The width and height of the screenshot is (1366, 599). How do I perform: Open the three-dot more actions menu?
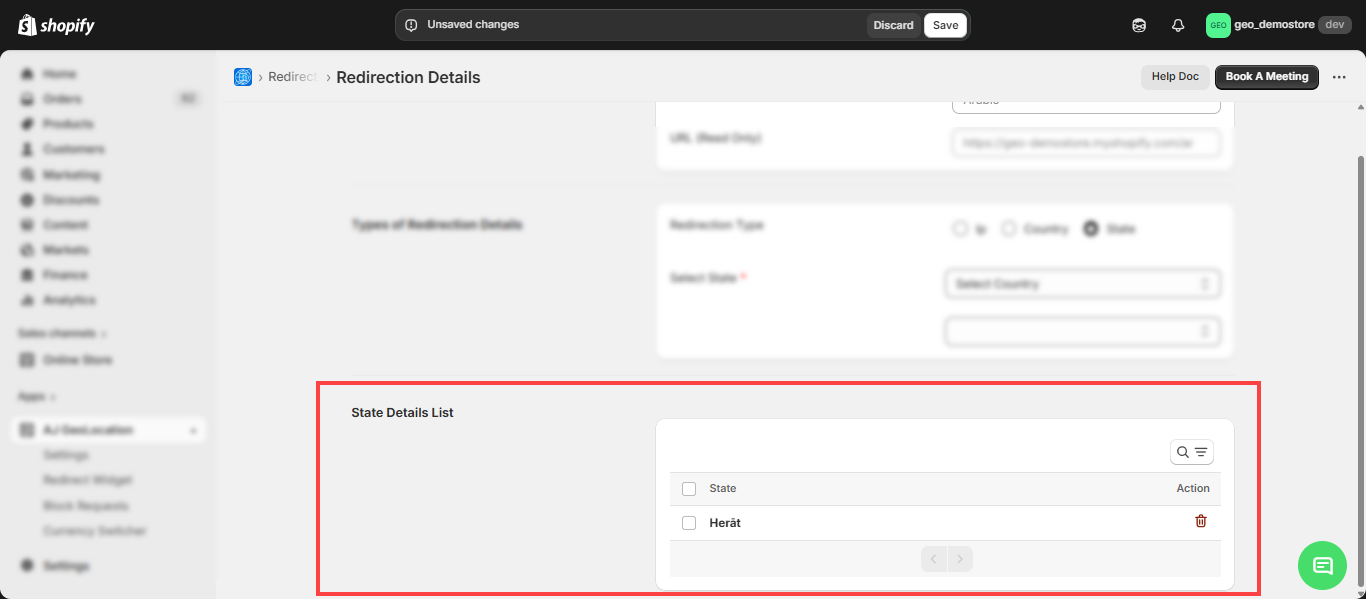click(1339, 77)
